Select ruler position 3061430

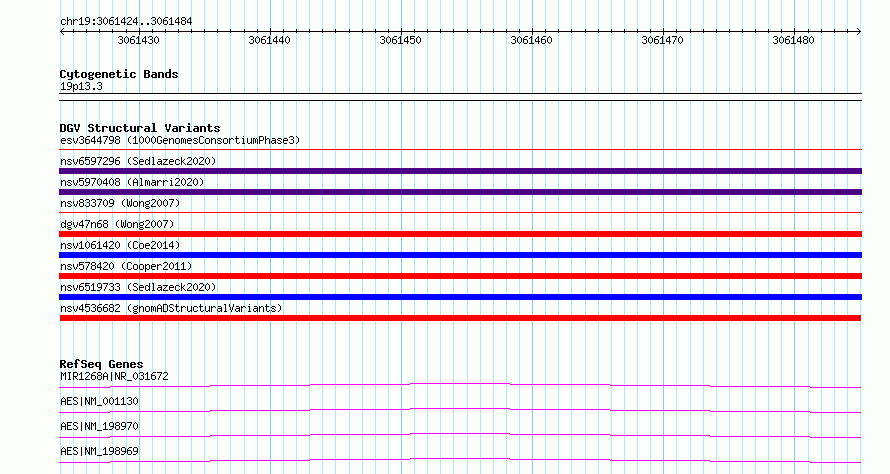click(x=138, y=40)
